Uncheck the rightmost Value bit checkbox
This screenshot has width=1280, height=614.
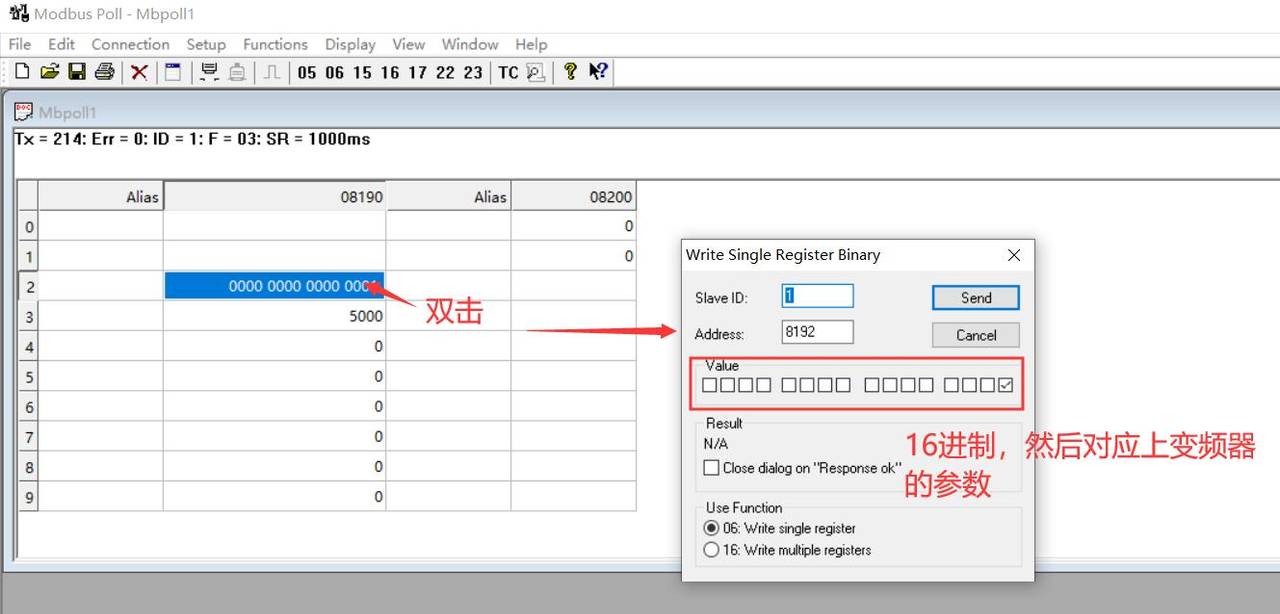(x=1006, y=384)
